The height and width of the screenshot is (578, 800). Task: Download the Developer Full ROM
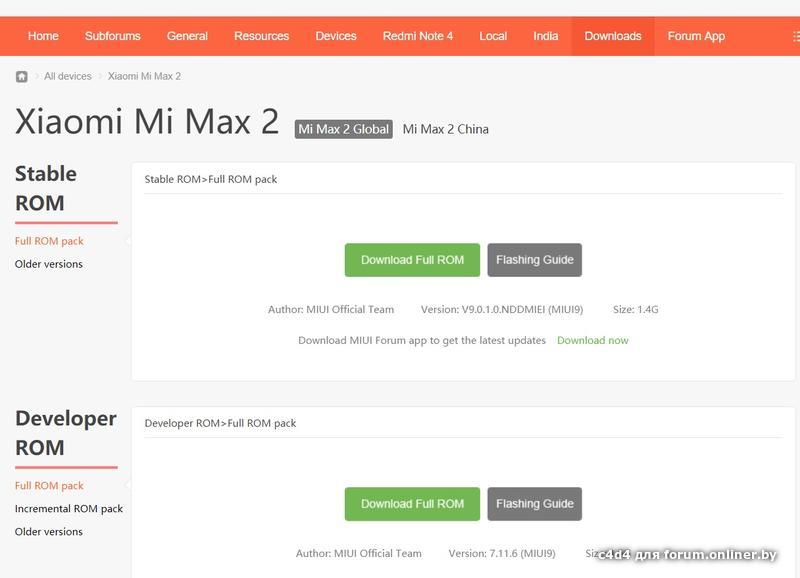coord(412,504)
